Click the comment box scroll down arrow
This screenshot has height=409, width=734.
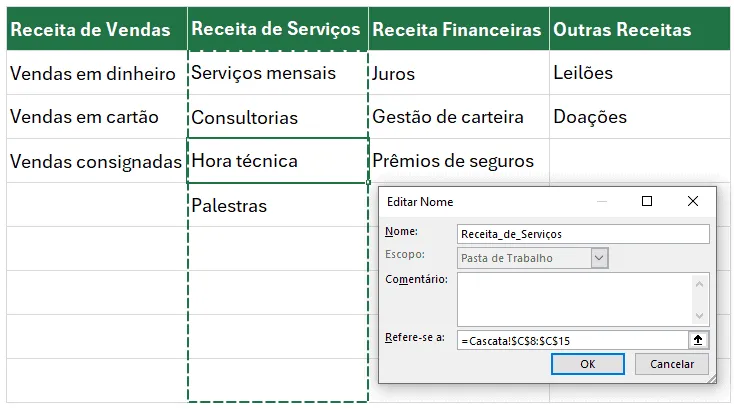pos(699,315)
